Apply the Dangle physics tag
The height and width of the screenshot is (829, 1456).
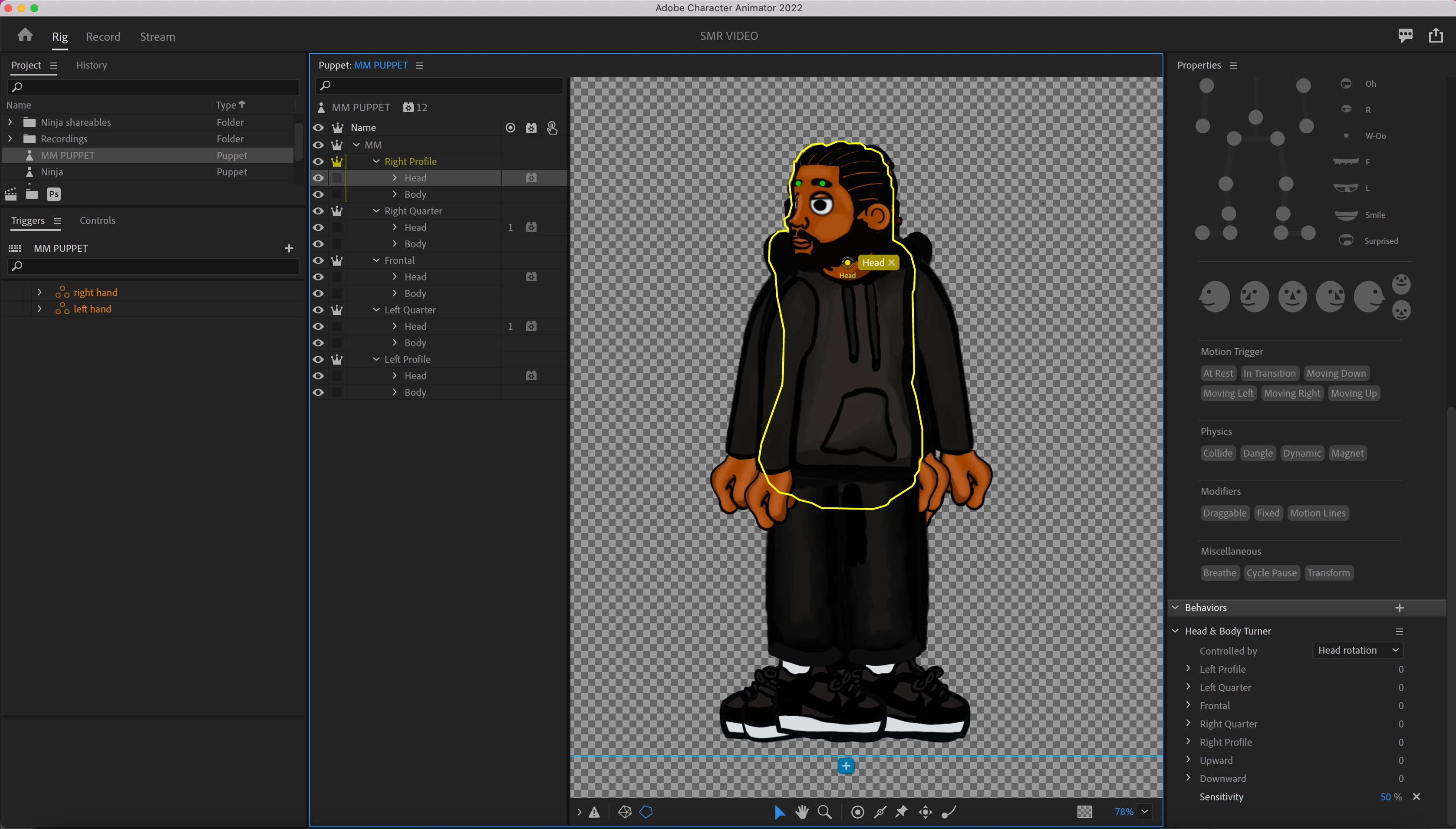(1257, 453)
